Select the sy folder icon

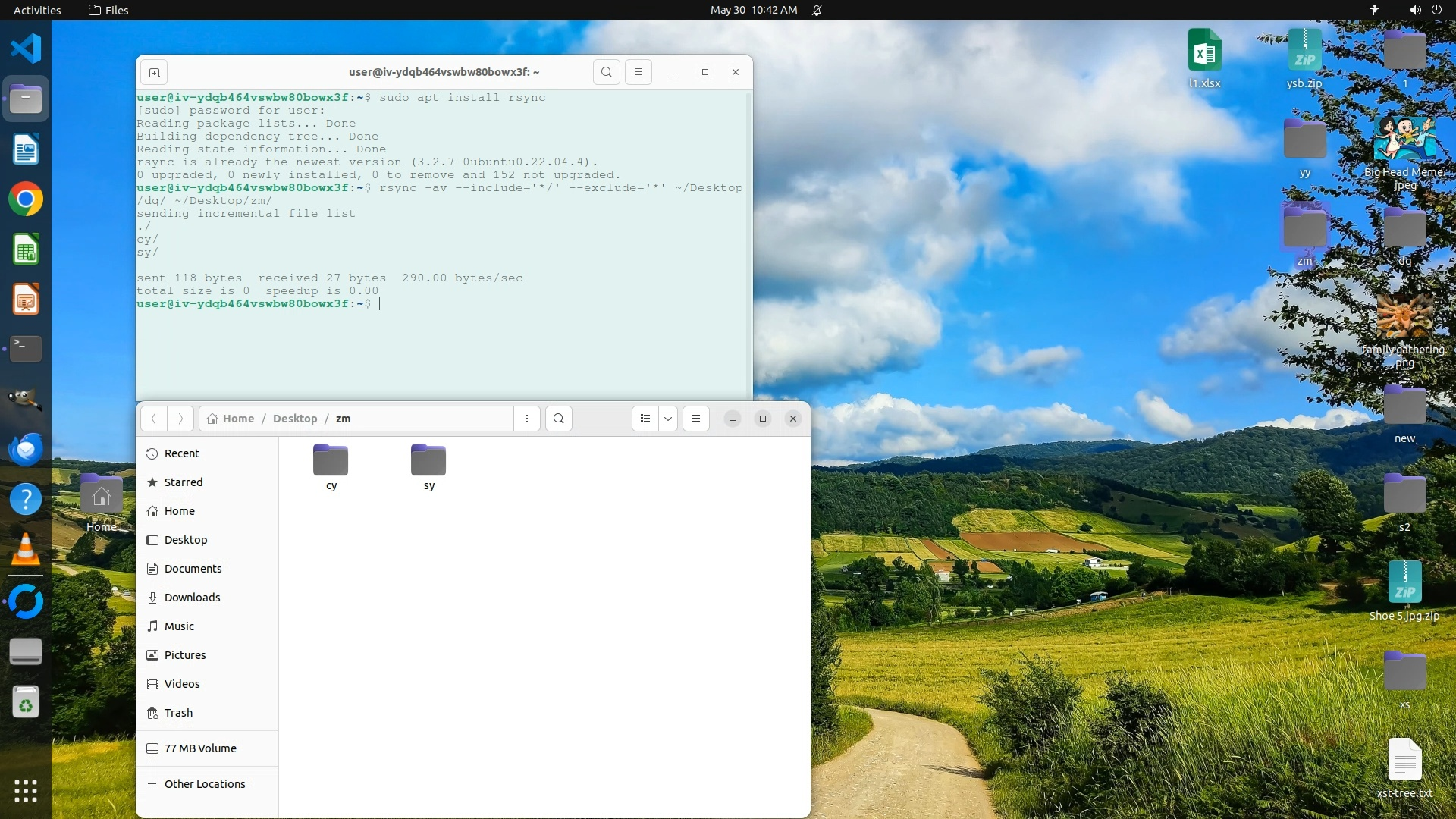428,460
